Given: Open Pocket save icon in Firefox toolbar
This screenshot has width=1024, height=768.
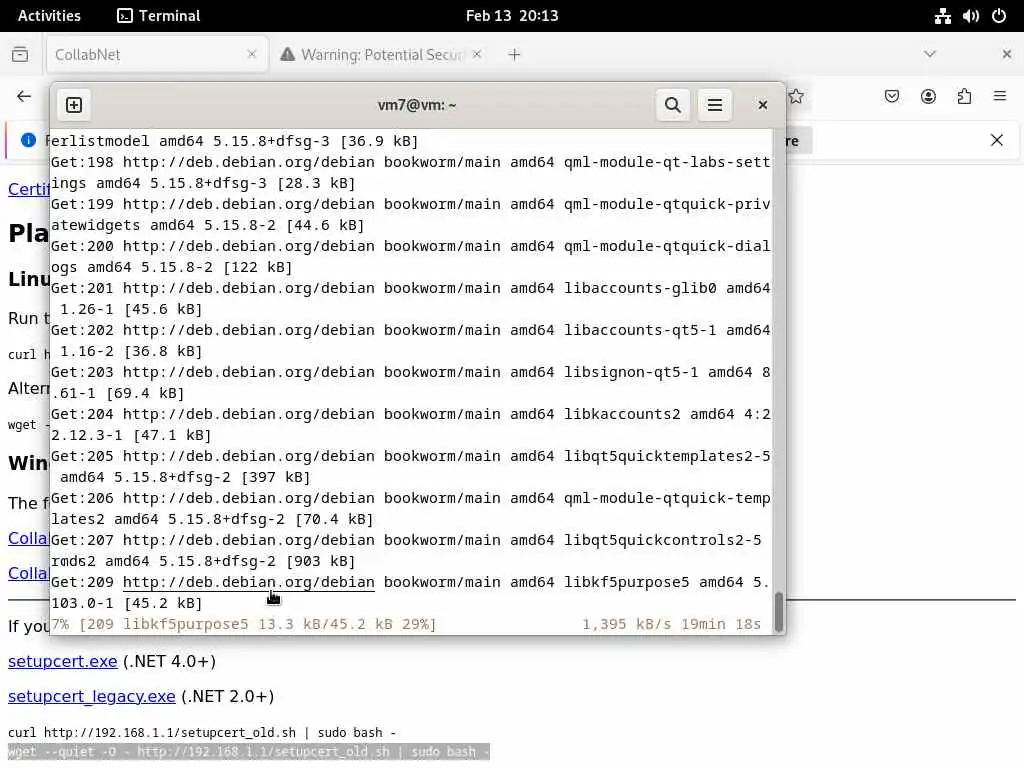Looking at the screenshot, I should click(x=891, y=97).
